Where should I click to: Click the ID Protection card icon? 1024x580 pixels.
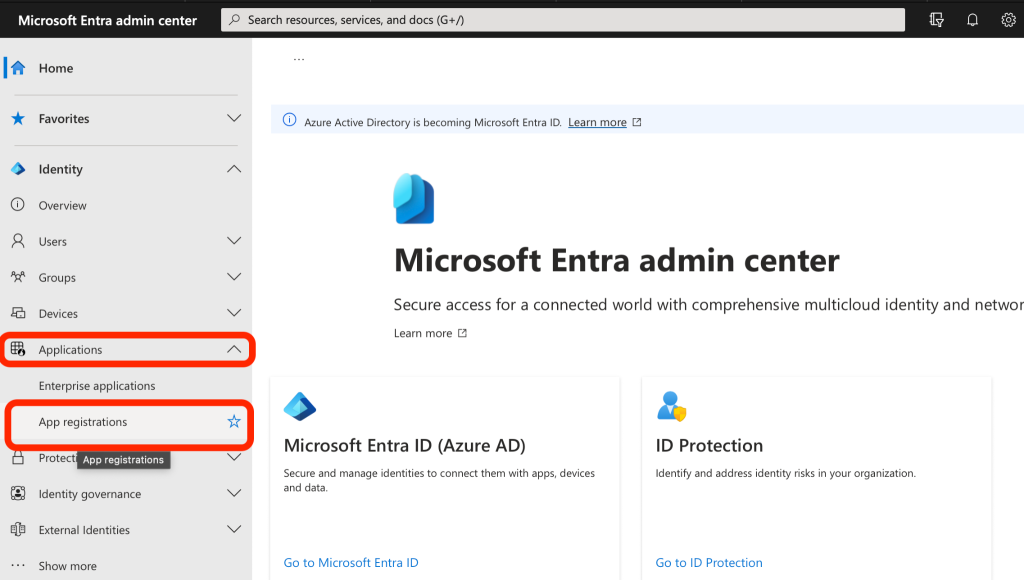click(x=671, y=406)
